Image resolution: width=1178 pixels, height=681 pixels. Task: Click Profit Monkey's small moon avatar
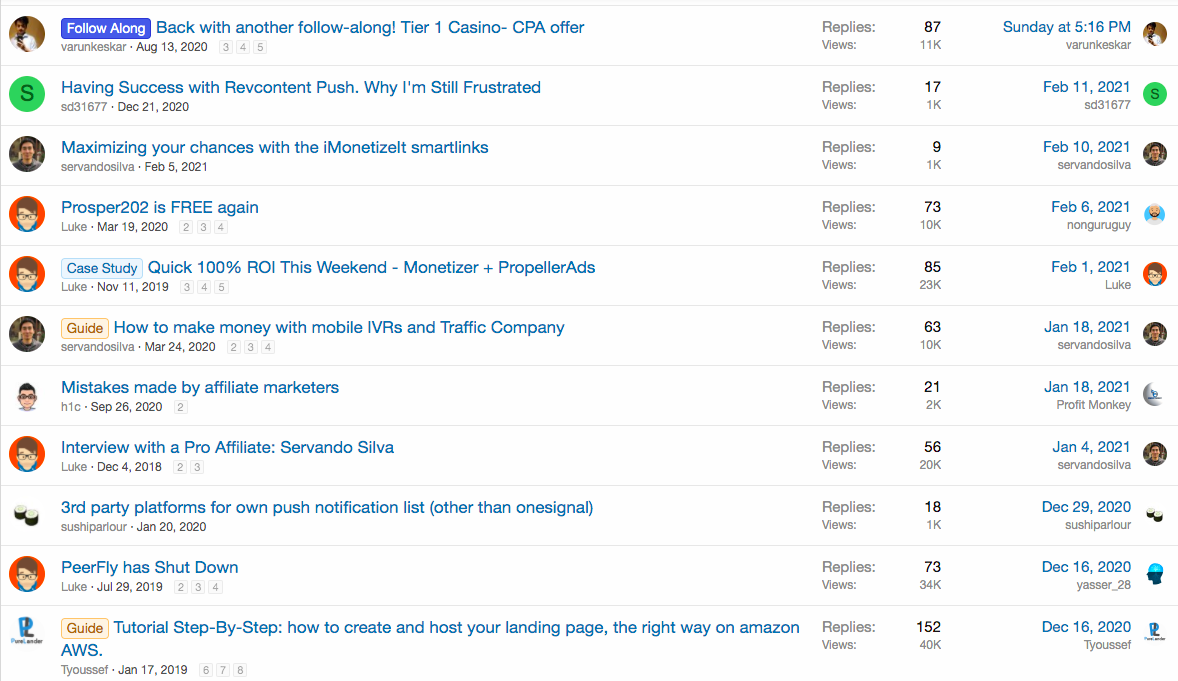tap(1155, 394)
